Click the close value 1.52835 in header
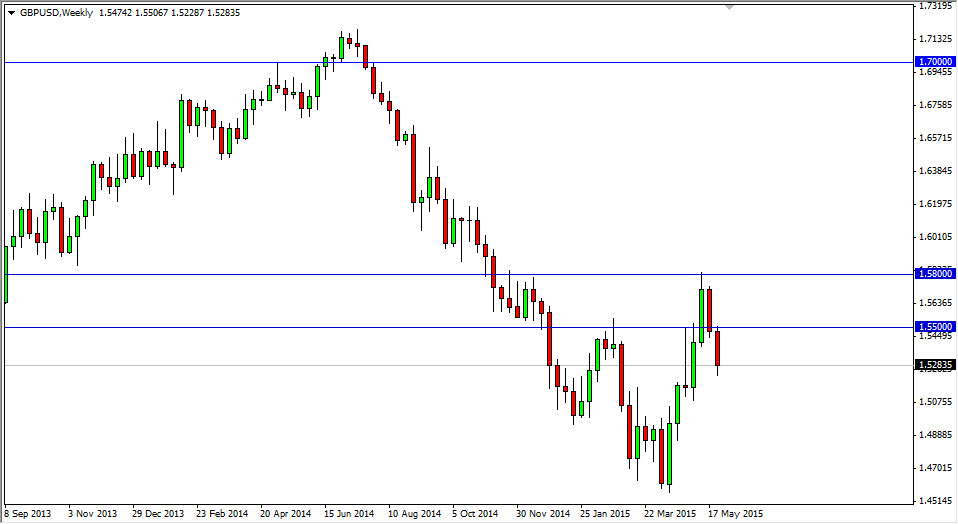Screen dimensions: 958x524 tap(224, 13)
